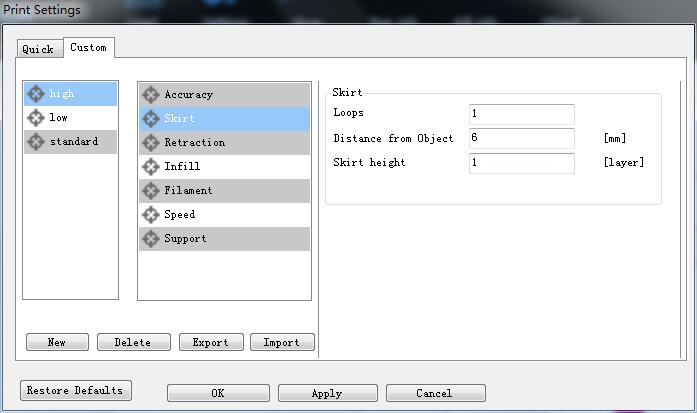Focus the Loops input field

click(x=521, y=114)
